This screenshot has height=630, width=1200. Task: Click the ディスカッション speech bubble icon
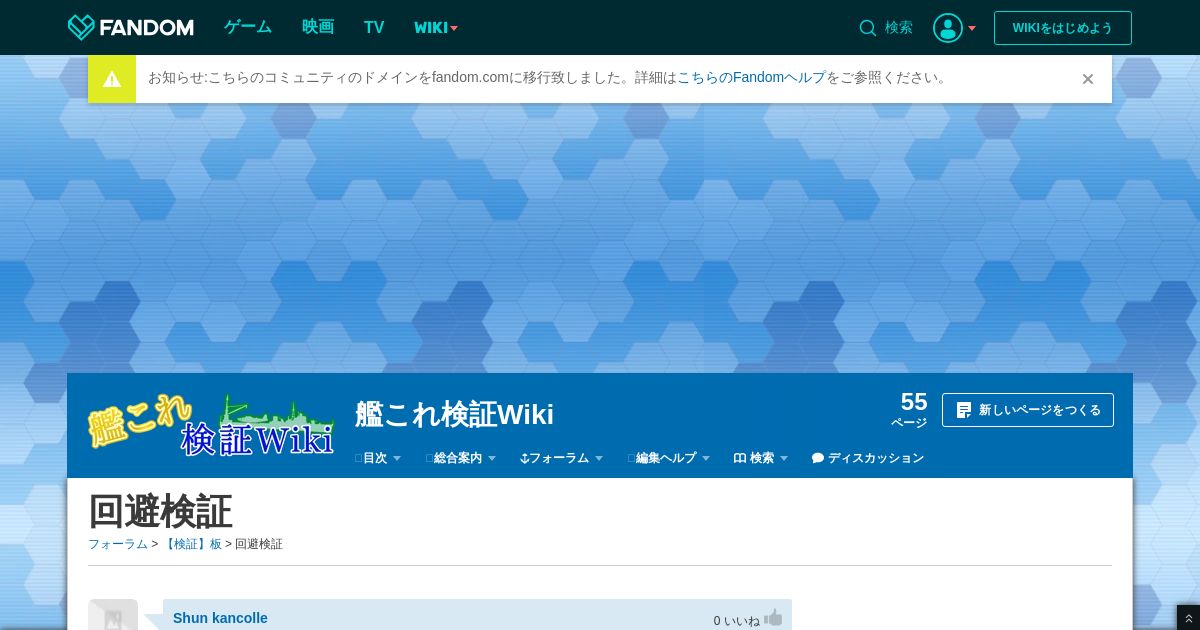coord(818,458)
